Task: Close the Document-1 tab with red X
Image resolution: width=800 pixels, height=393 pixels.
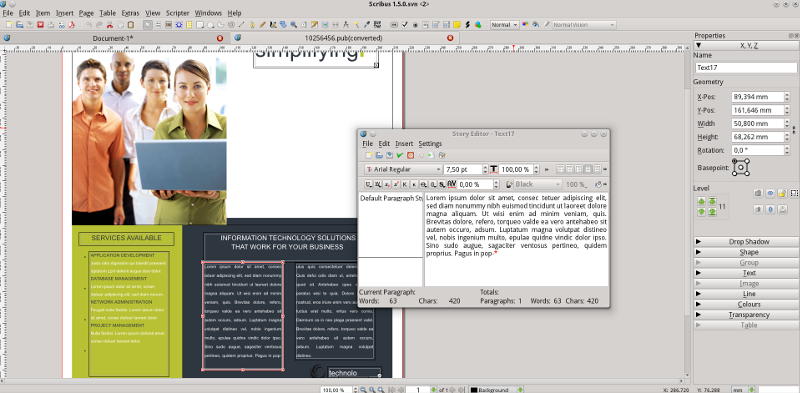Action: pos(220,38)
